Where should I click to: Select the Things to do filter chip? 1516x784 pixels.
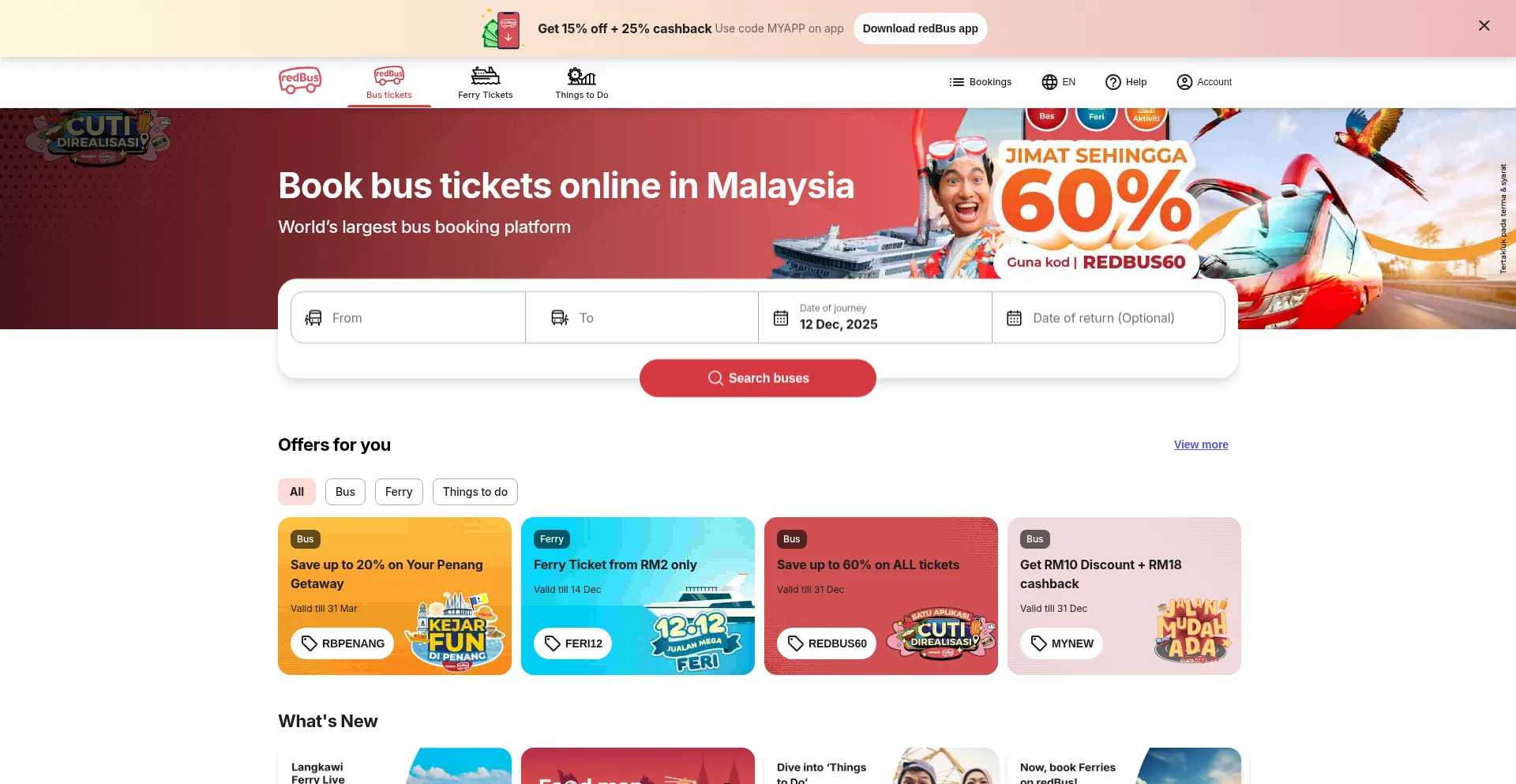pyautogui.click(x=475, y=492)
